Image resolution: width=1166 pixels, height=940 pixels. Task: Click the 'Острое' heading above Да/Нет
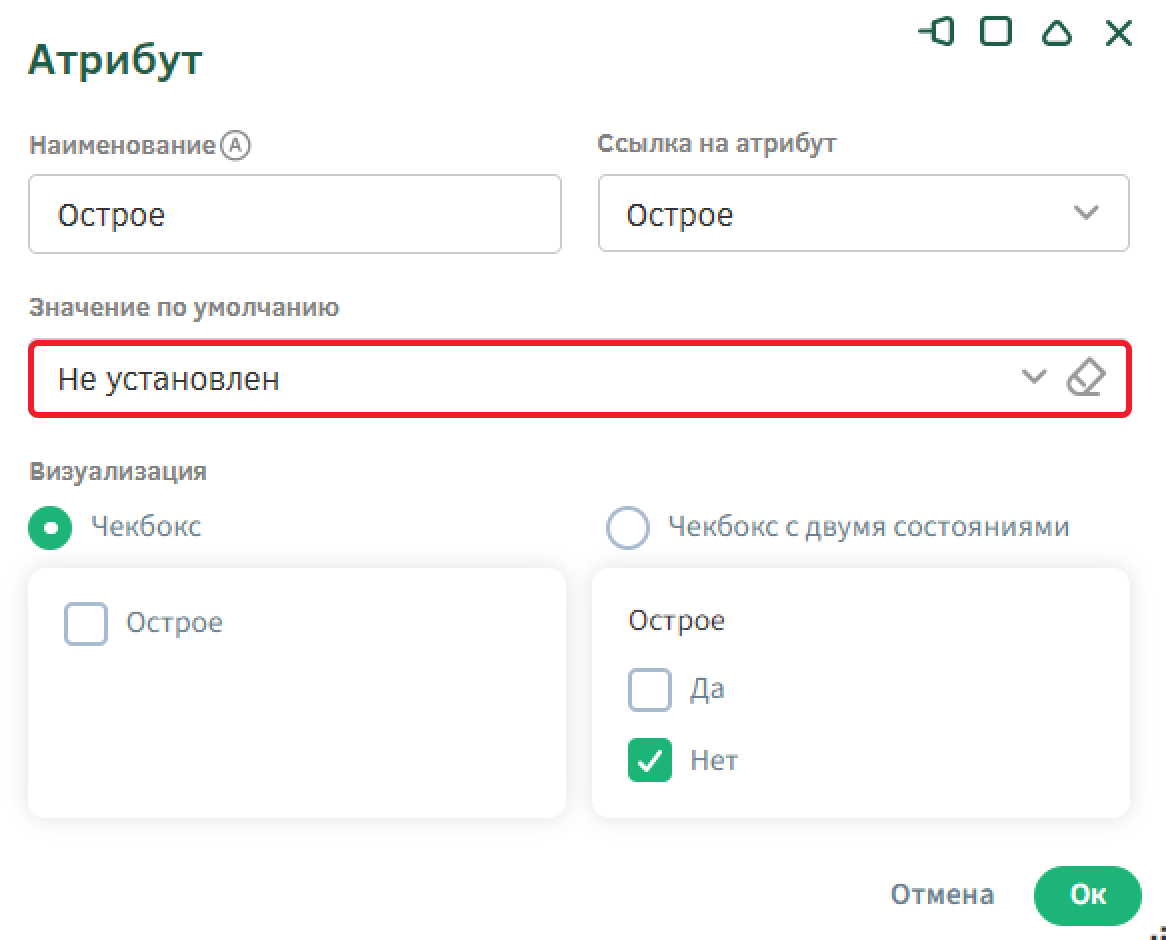click(676, 621)
